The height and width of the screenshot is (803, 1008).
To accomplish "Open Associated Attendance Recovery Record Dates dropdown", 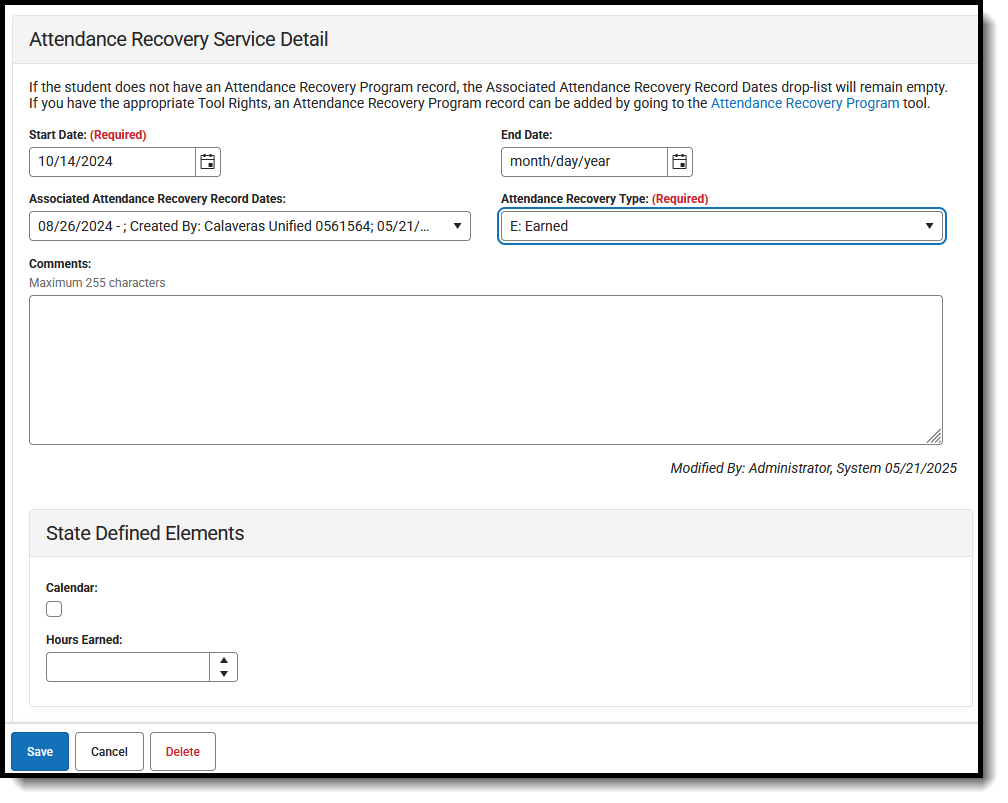I will (x=249, y=226).
